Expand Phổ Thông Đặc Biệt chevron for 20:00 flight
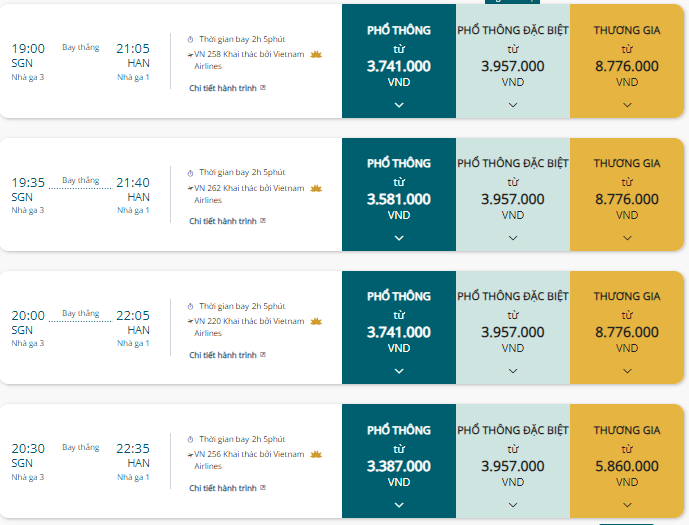This screenshot has width=689, height=525. pos(513,371)
